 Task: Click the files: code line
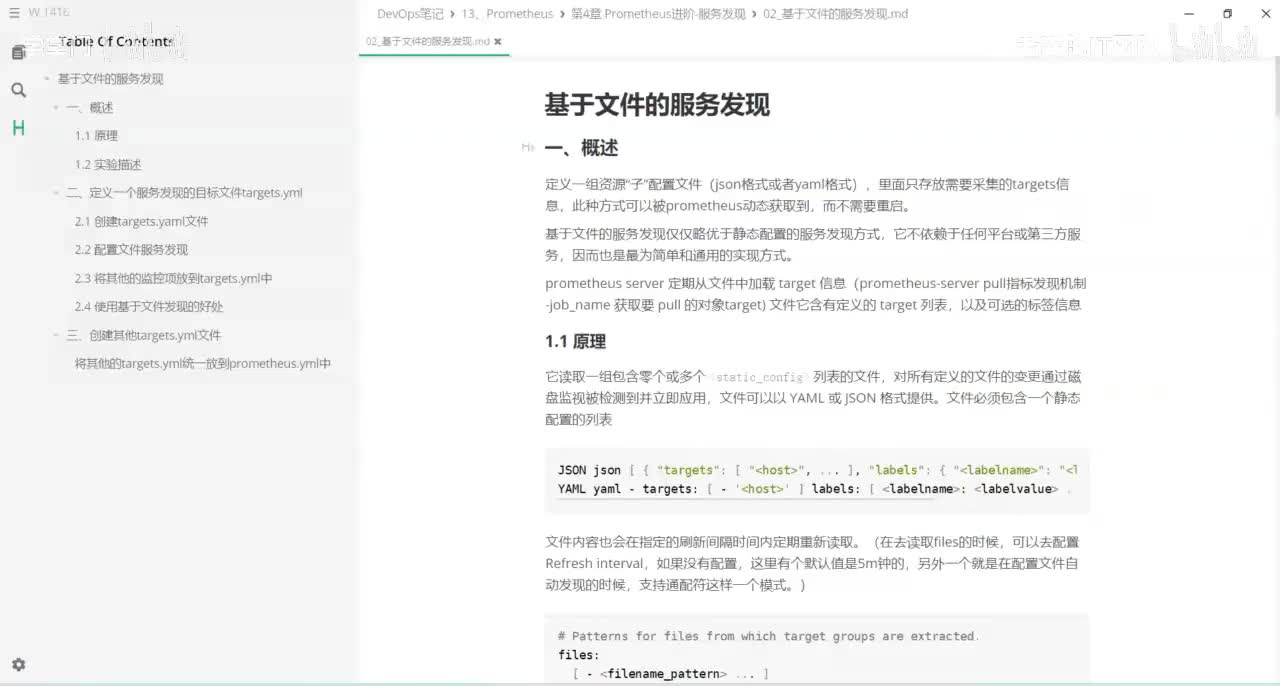pos(579,655)
